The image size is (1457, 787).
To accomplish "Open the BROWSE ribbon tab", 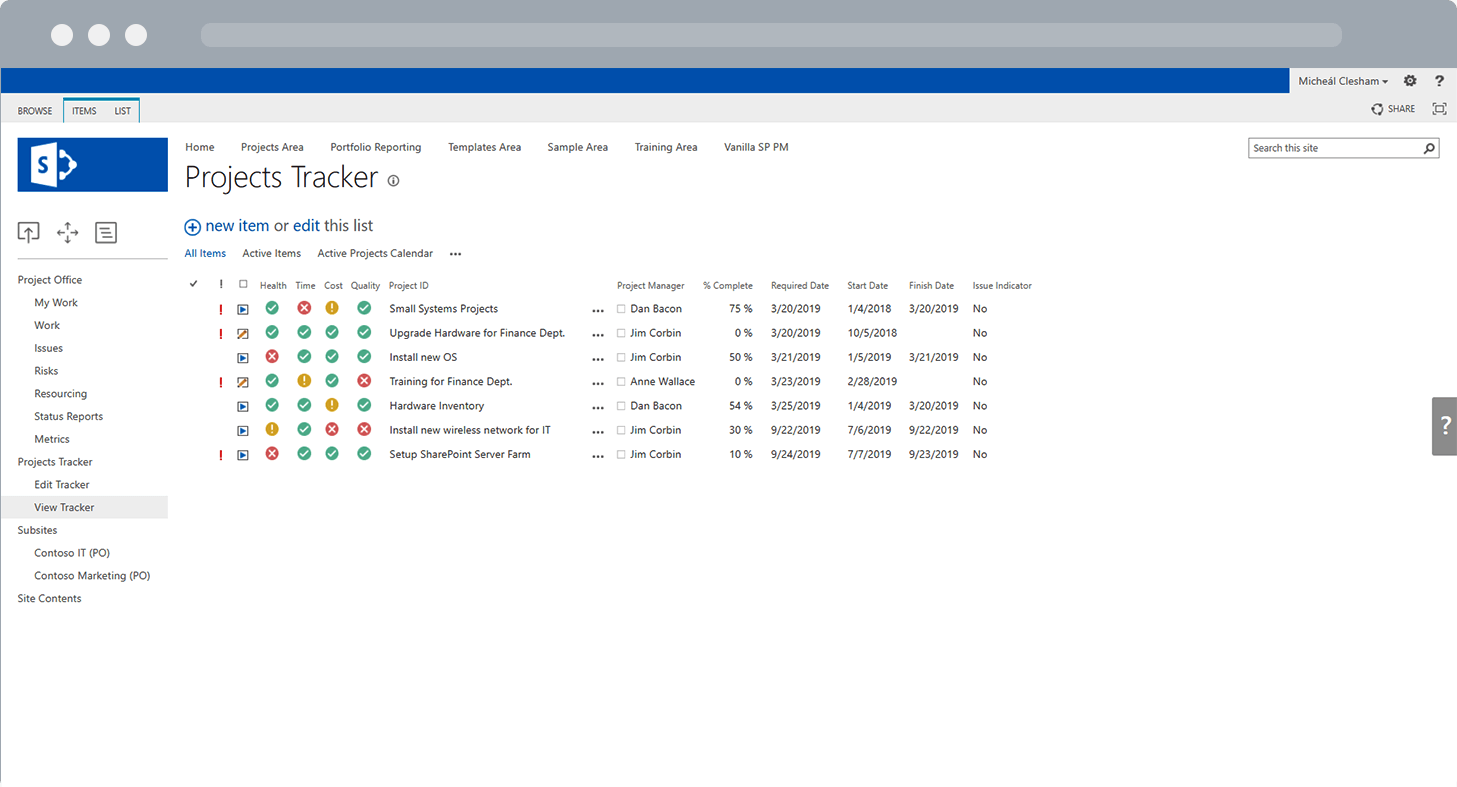I will click(x=35, y=111).
